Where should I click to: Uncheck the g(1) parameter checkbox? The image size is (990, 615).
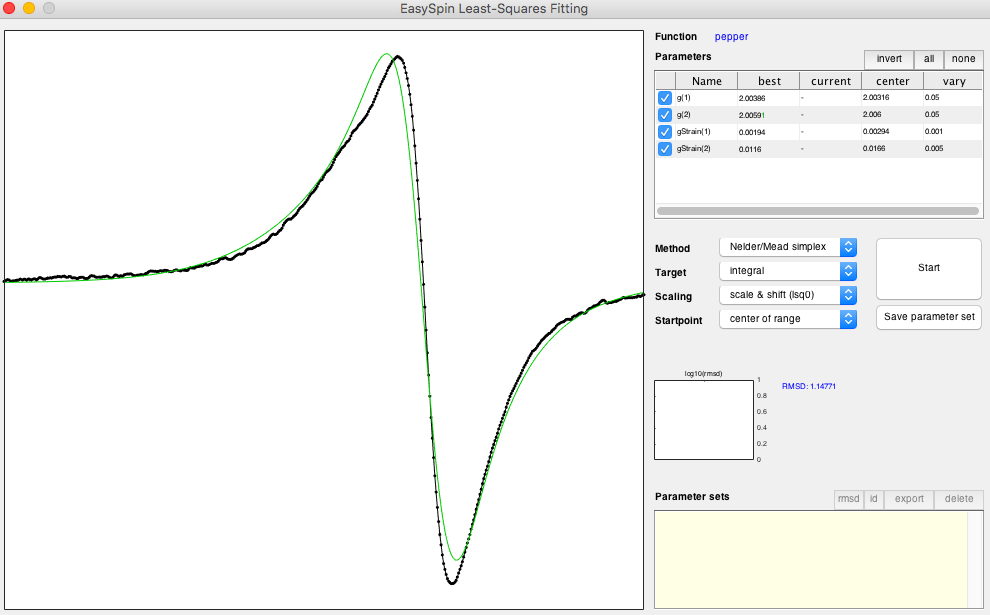664,98
